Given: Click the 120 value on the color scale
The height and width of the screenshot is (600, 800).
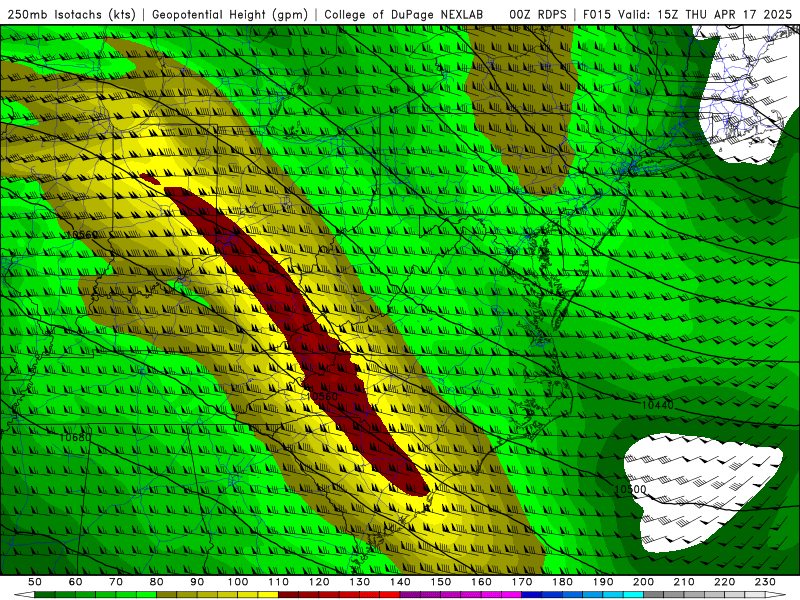Looking at the screenshot, I should [319, 582].
